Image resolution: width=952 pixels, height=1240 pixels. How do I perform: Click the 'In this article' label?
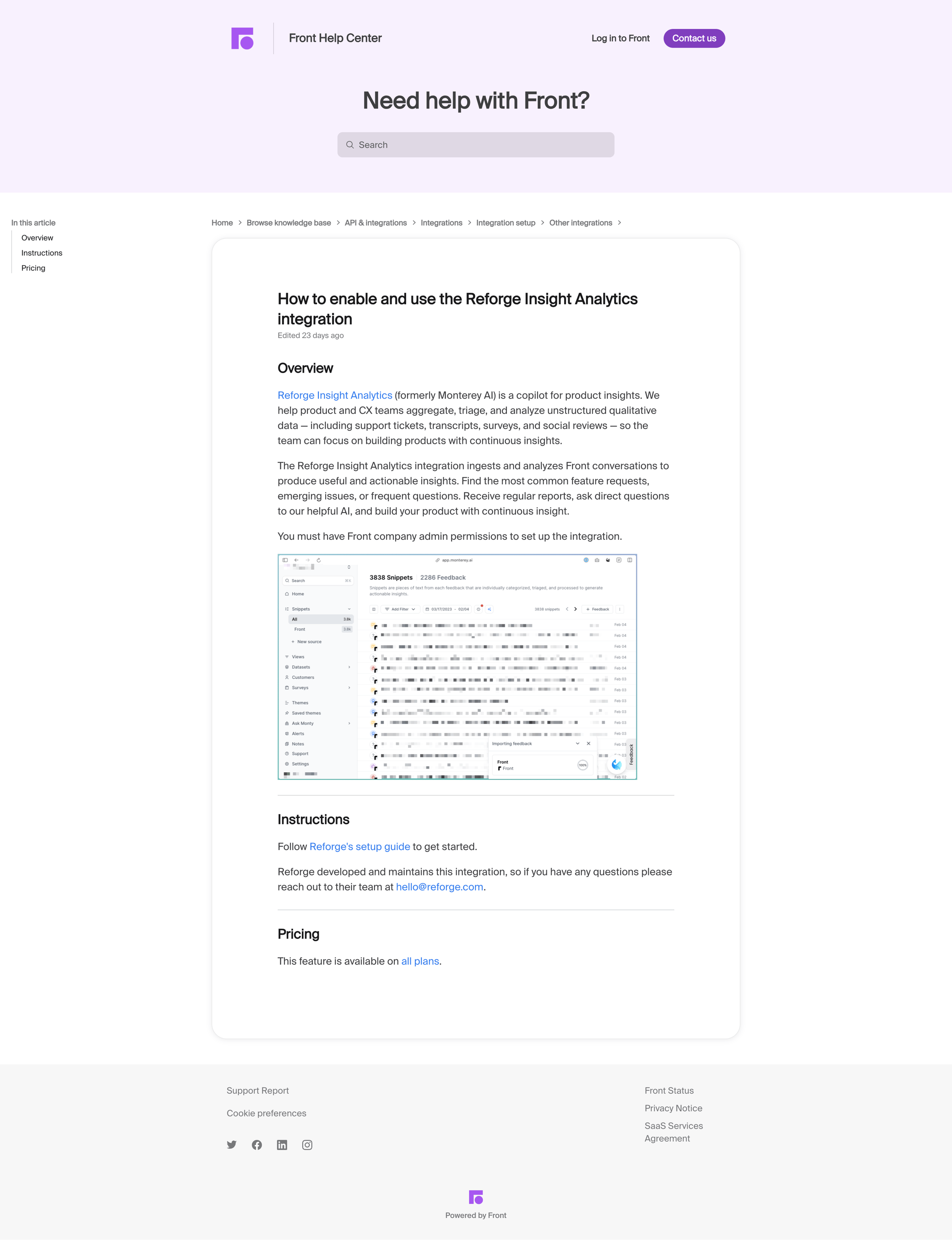[x=33, y=223]
